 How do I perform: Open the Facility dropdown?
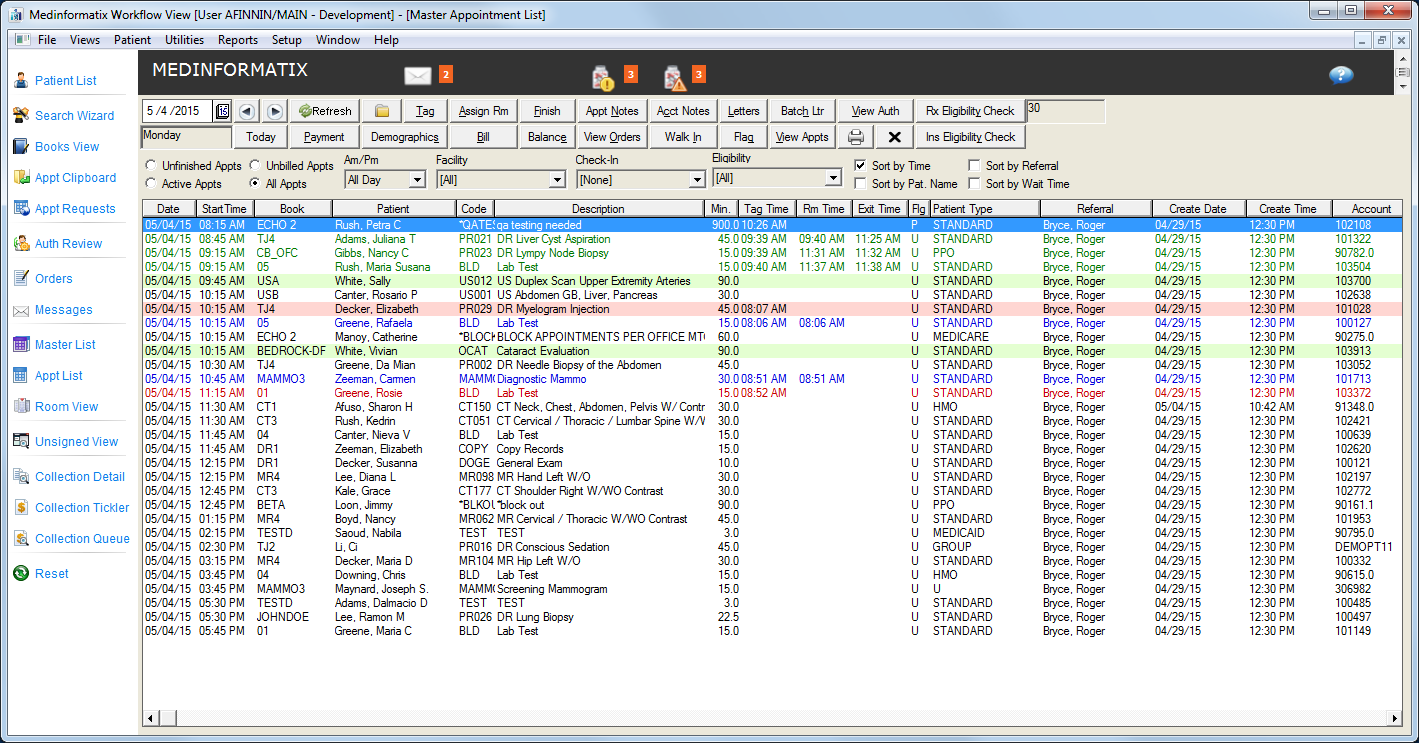[560, 178]
